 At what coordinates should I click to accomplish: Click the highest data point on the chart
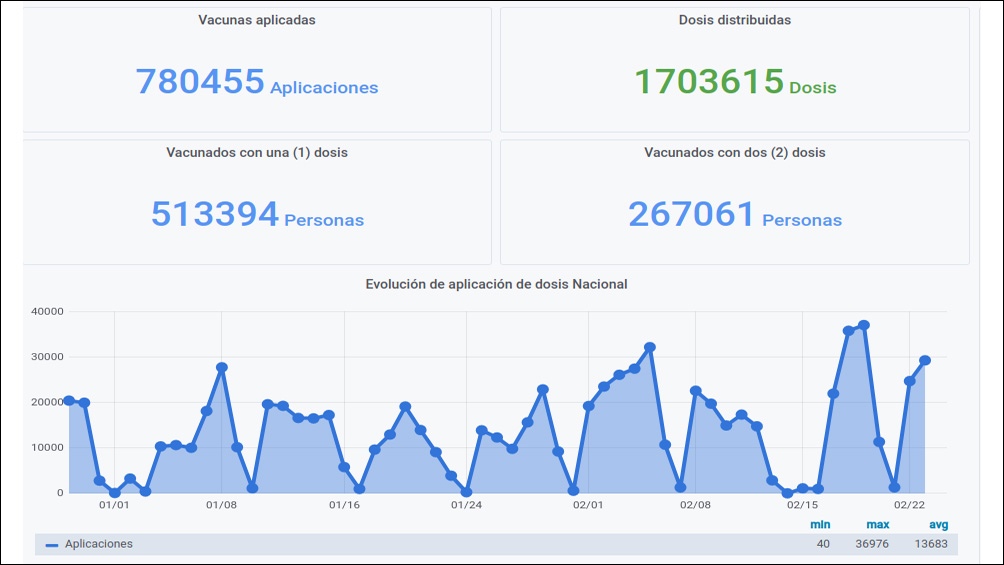coord(864,325)
